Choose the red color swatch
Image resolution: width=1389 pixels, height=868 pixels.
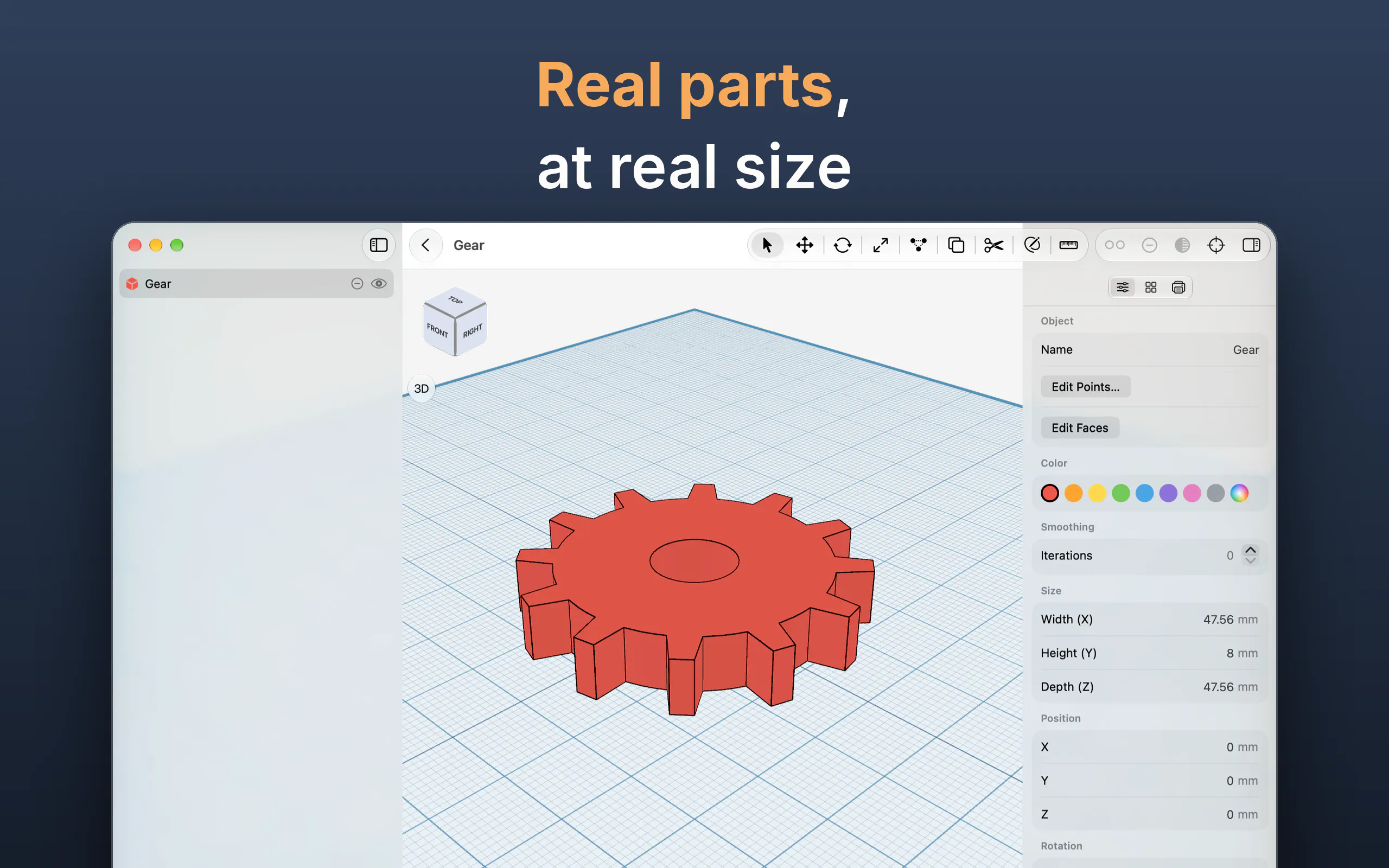pyautogui.click(x=1050, y=493)
